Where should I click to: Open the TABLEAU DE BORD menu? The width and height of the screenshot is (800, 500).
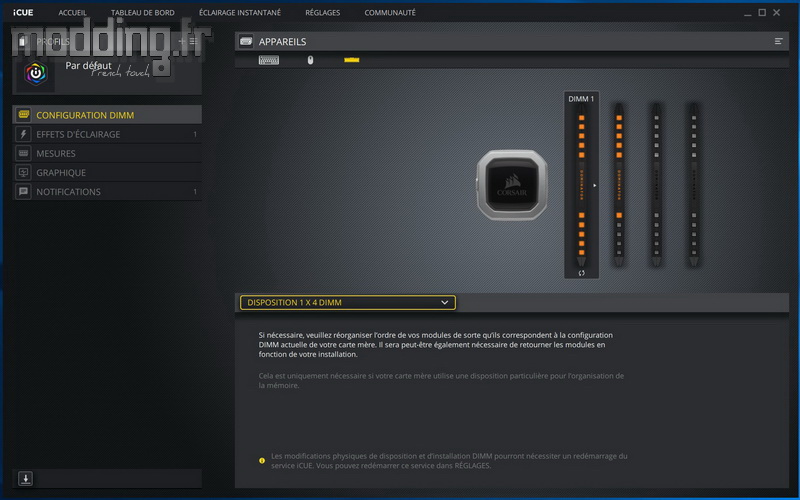click(142, 12)
